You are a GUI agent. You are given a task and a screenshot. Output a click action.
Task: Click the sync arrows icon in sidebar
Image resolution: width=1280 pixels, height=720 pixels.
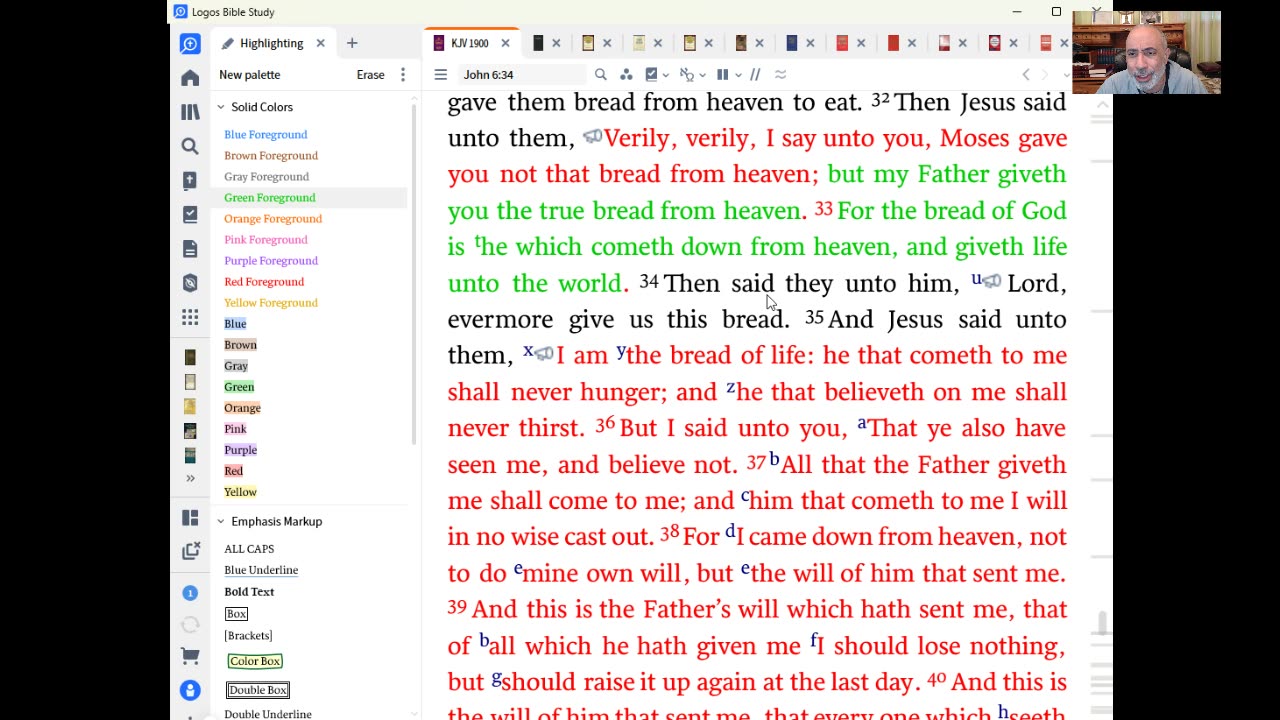[190, 625]
